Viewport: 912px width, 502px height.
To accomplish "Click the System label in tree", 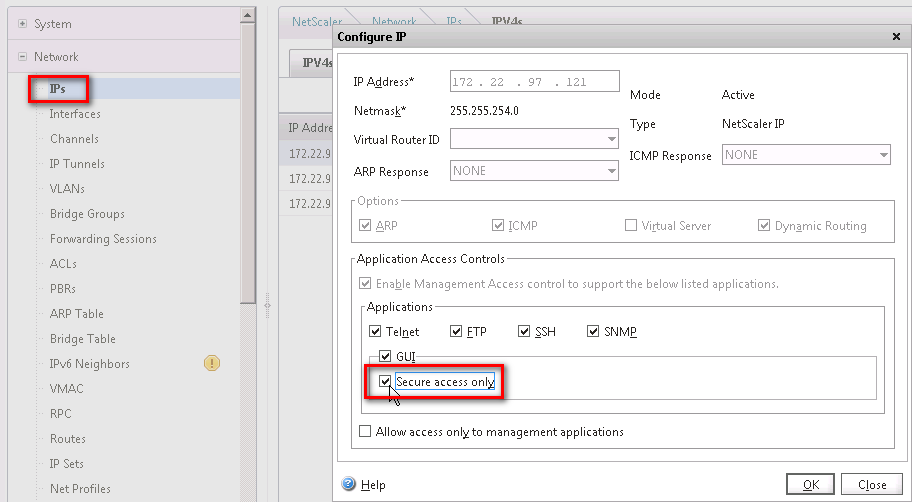I will [x=53, y=24].
